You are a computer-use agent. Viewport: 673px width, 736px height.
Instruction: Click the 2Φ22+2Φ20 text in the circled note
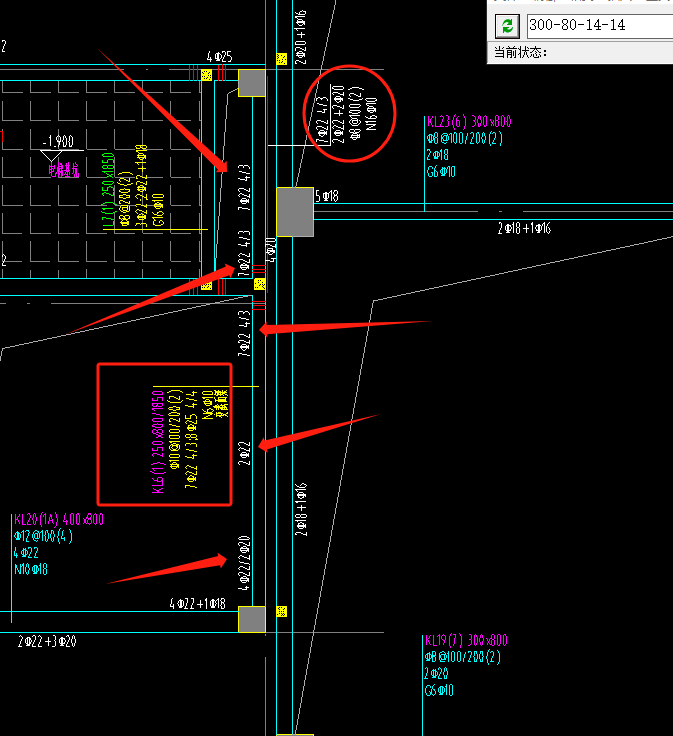pyautogui.click(x=338, y=114)
